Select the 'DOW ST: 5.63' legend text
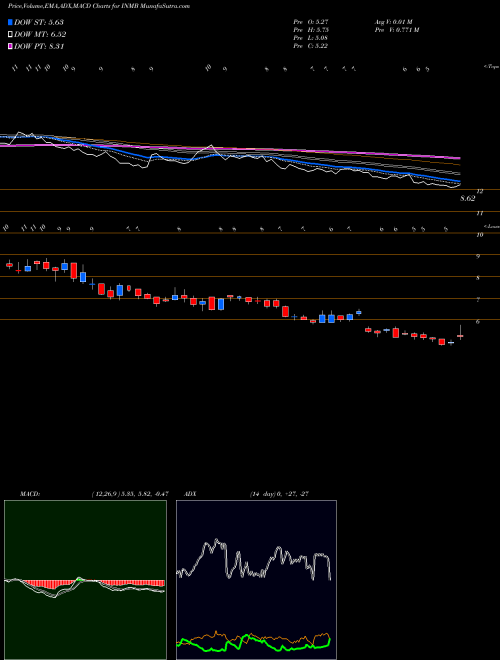Viewport: 500px width, 660px height. (39, 22)
